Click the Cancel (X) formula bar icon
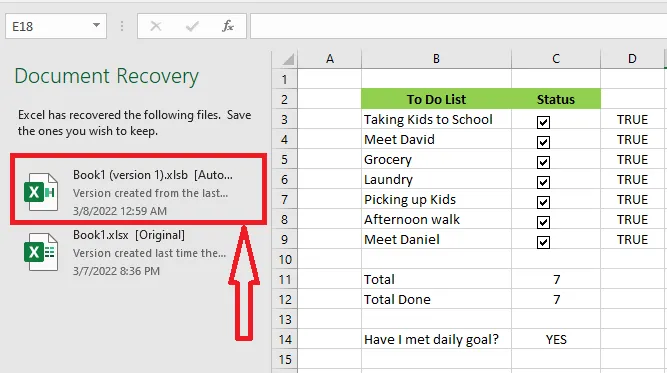This screenshot has height=373, width=667. coord(156,26)
